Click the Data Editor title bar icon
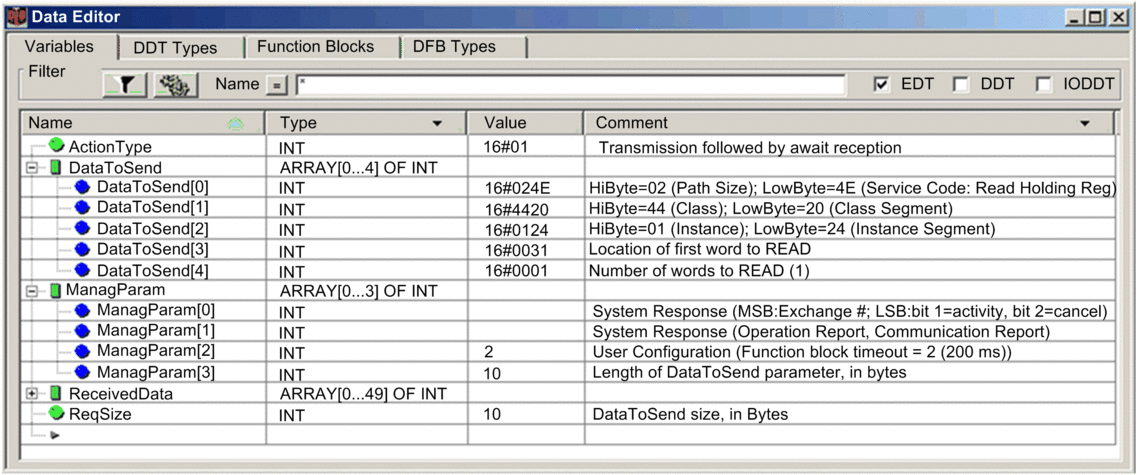 17,17
